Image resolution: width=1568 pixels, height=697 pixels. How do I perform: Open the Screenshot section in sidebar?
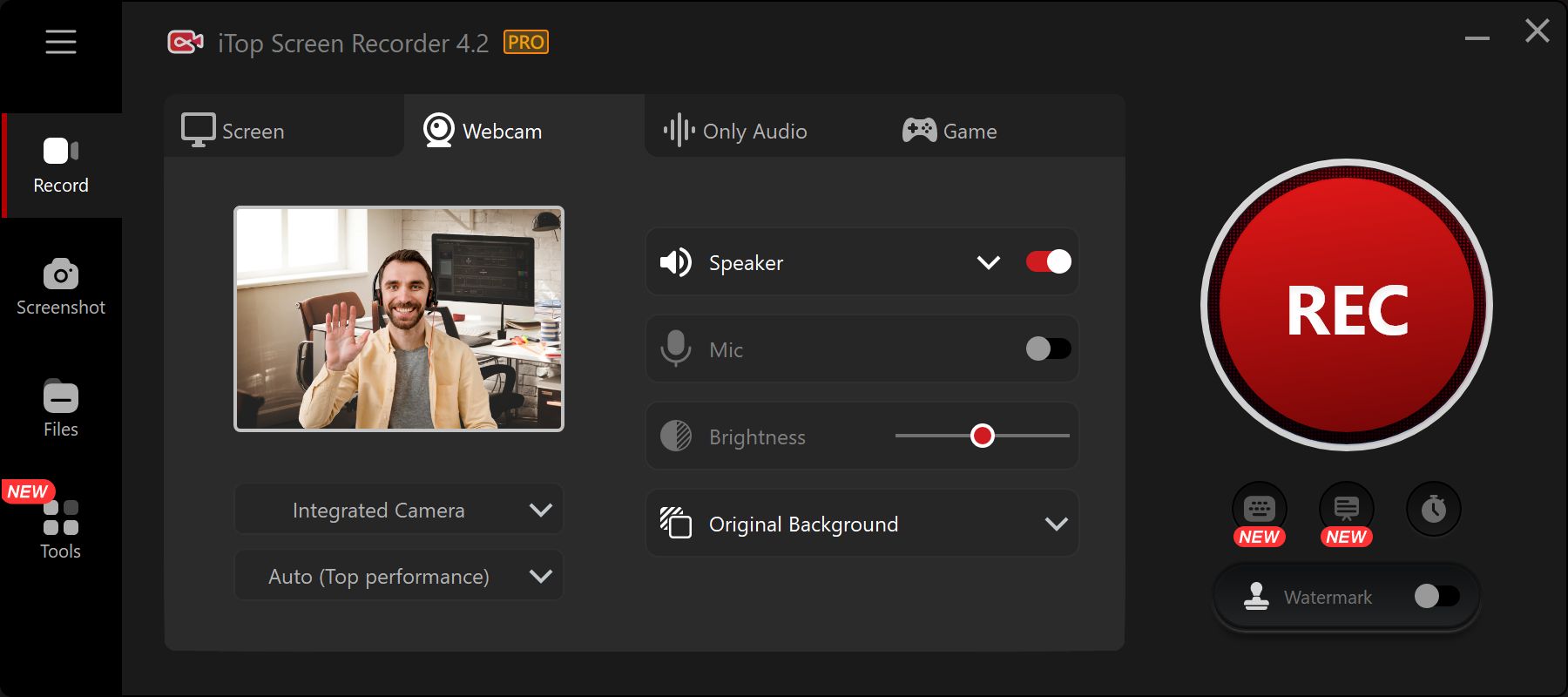61,288
